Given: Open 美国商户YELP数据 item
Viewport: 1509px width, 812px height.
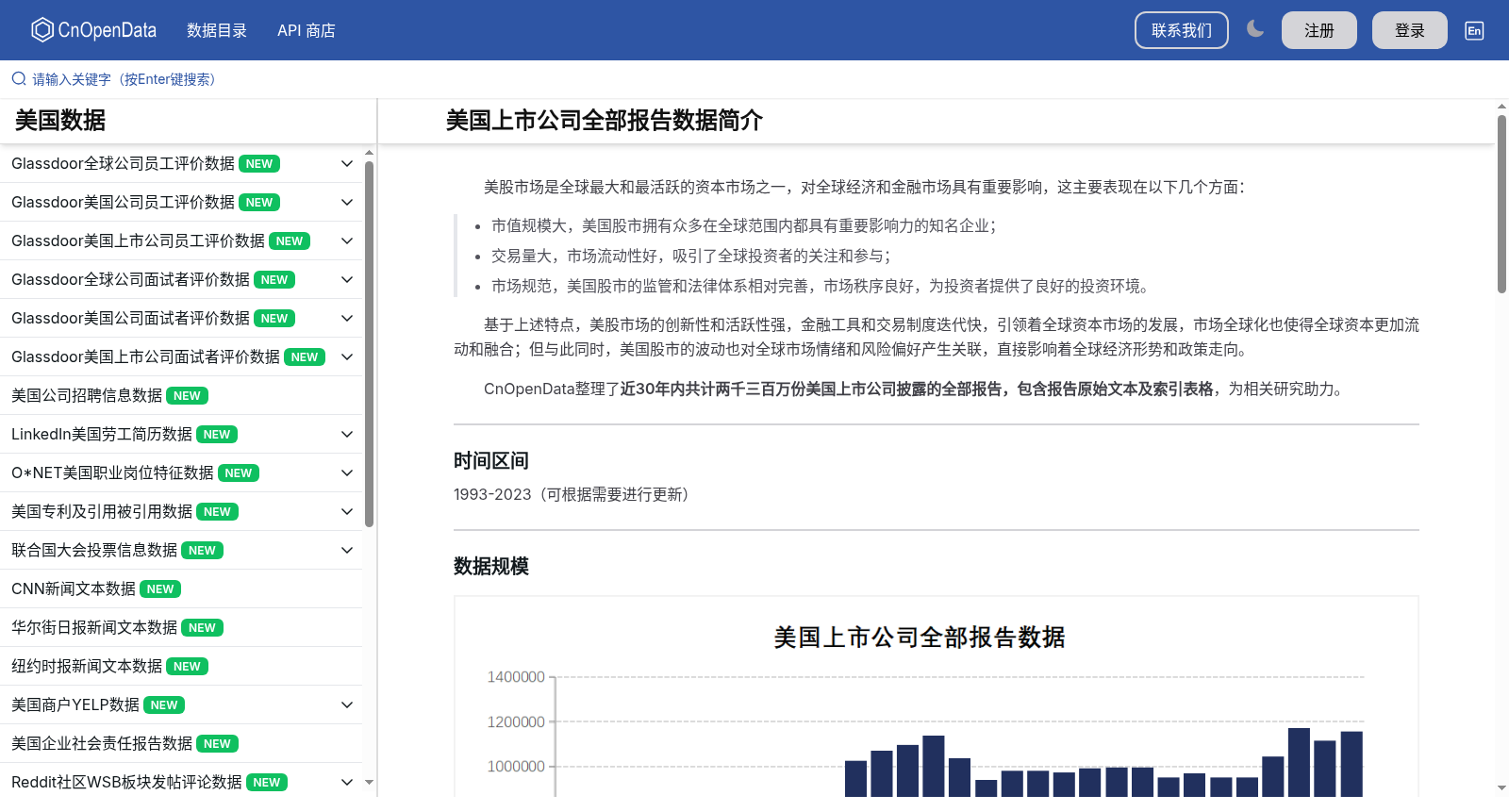Looking at the screenshot, I should coord(75,705).
